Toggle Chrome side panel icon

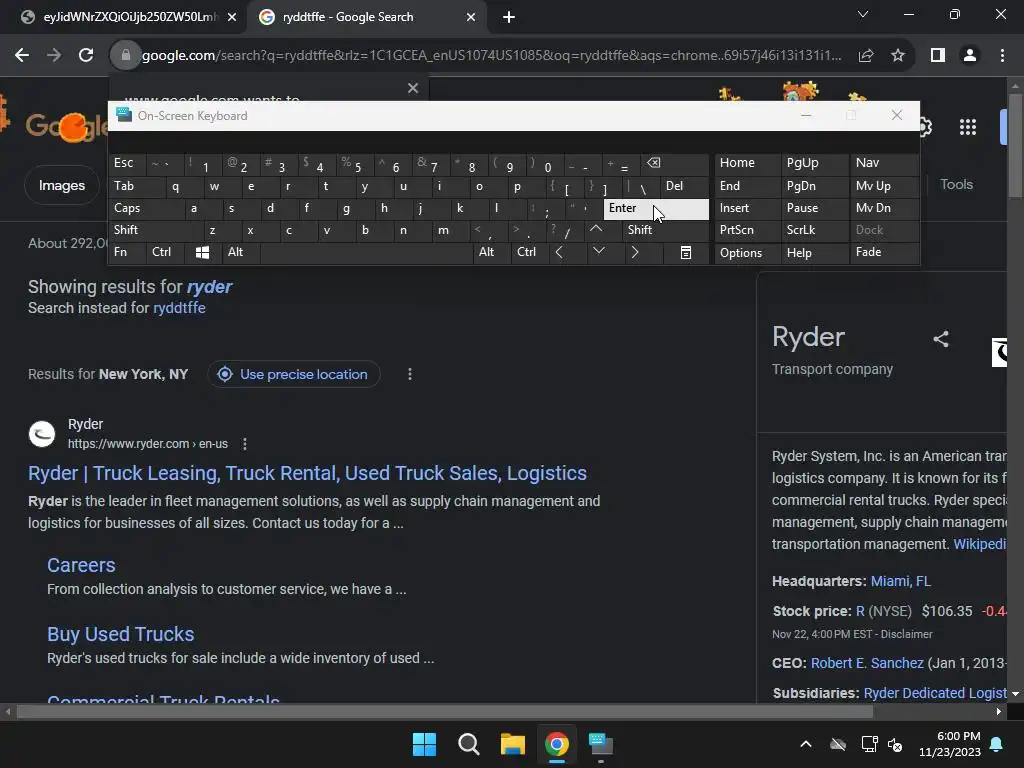click(x=938, y=56)
